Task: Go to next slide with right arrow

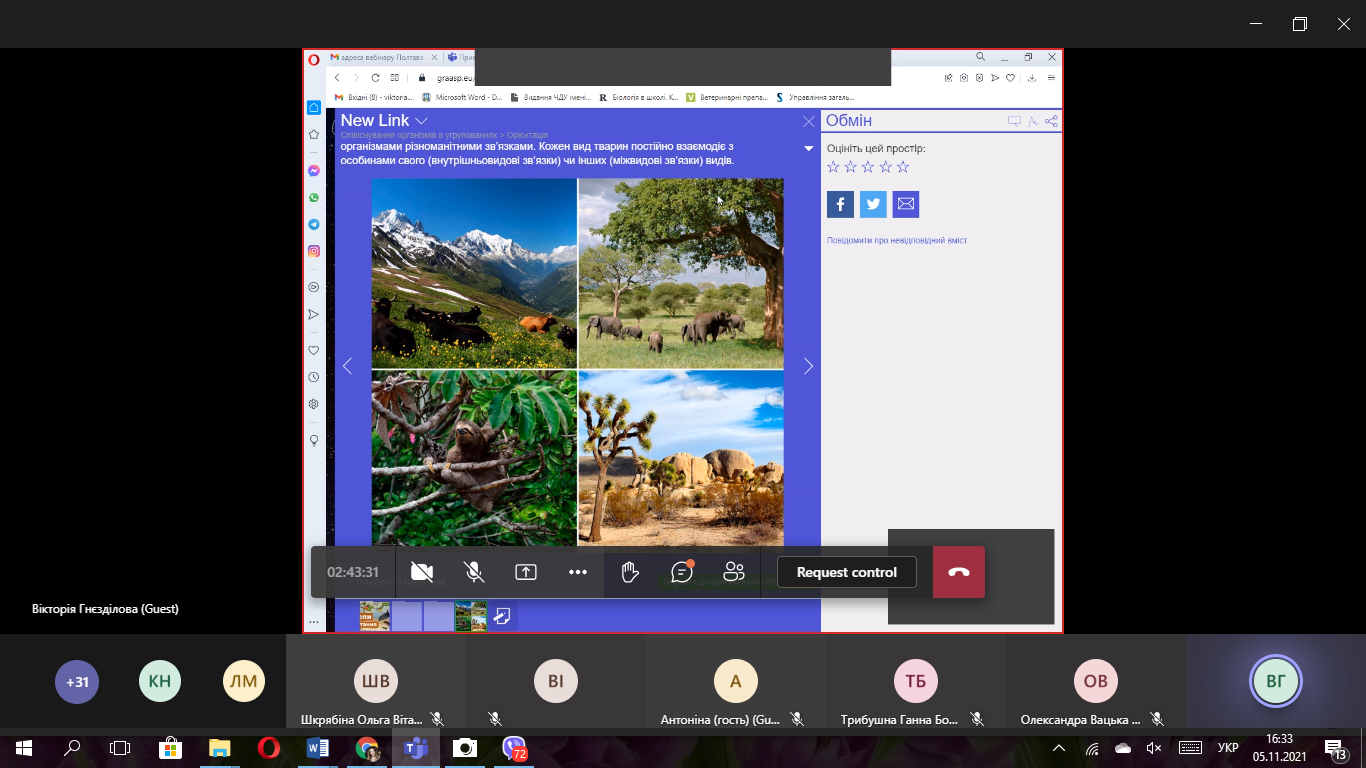Action: point(808,366)
